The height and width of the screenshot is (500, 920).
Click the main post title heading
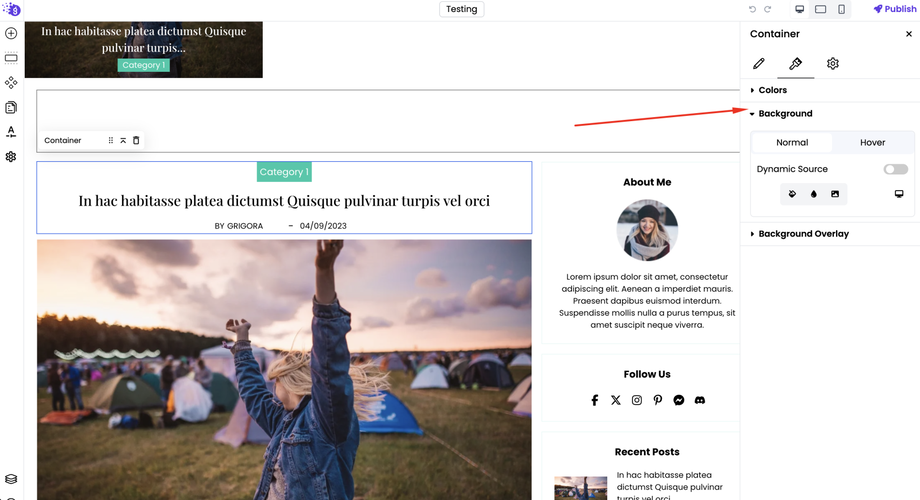[284, 201]
